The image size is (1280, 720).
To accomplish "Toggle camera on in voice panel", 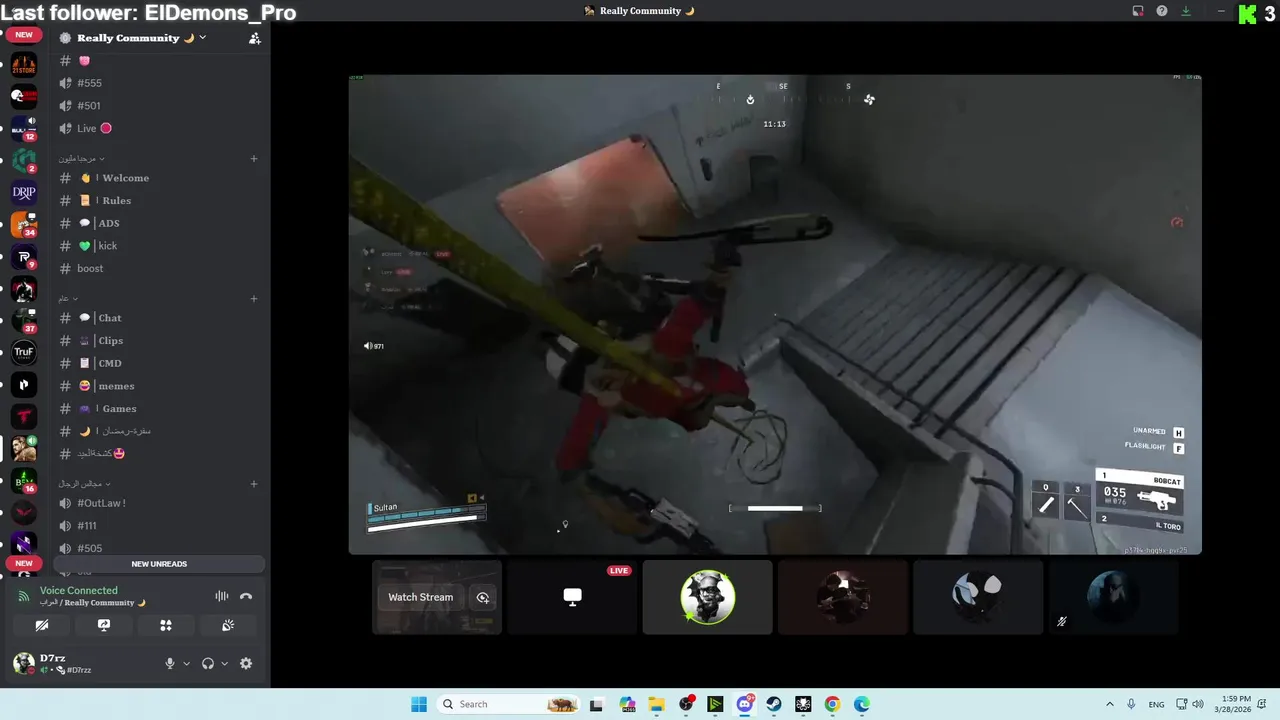I will [42, 625].
